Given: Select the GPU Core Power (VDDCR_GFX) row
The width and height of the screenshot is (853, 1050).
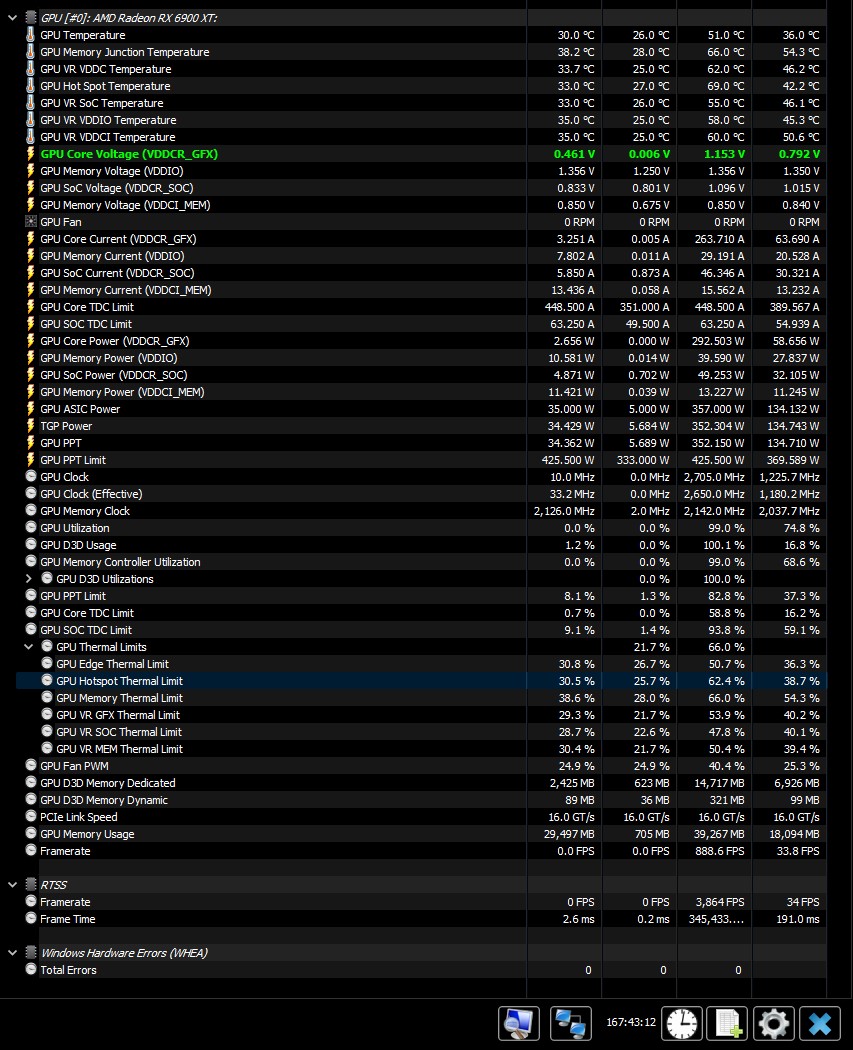Looking at the screenshot, I should point(422,341).
